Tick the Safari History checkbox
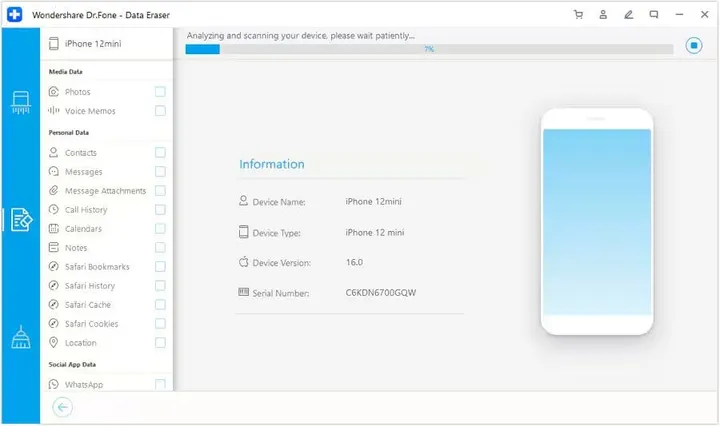This screenshot has height=426, width=720. 160,286
